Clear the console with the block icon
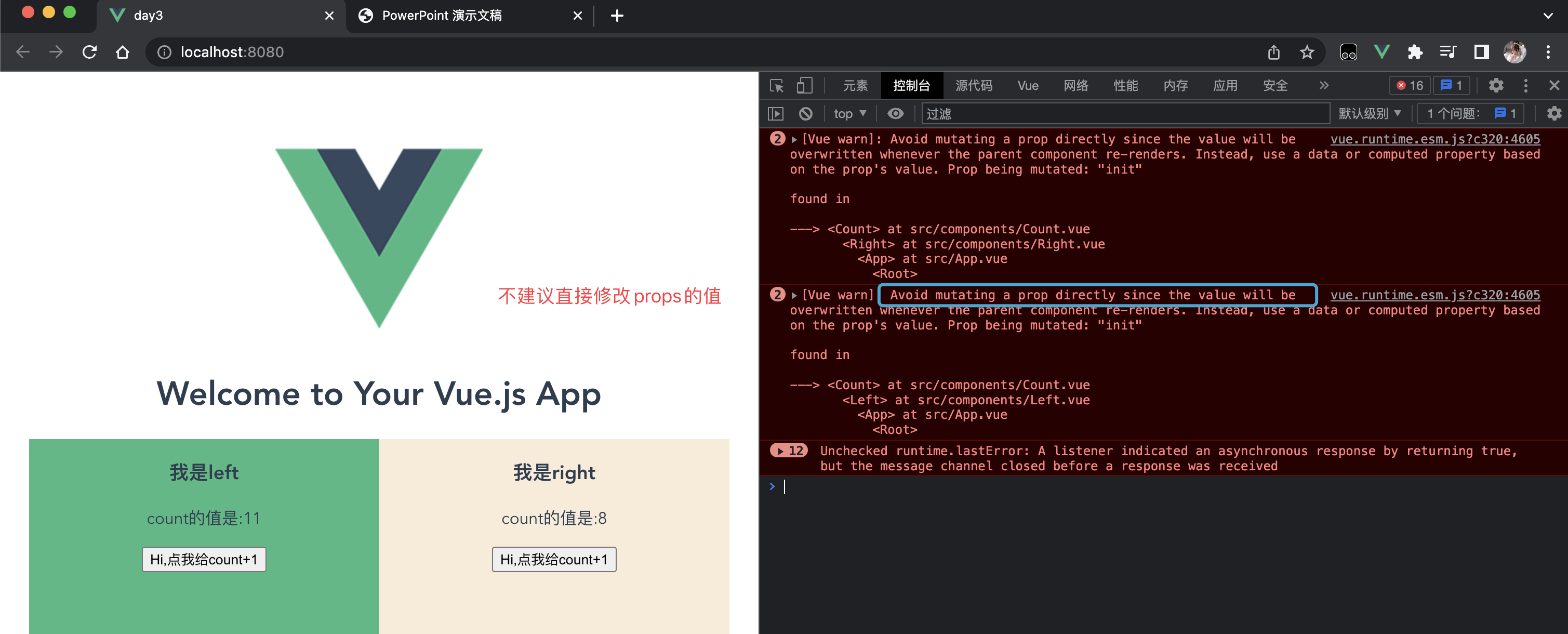The height and width of the screenshot is (634, 1568). tap(805, 114)
